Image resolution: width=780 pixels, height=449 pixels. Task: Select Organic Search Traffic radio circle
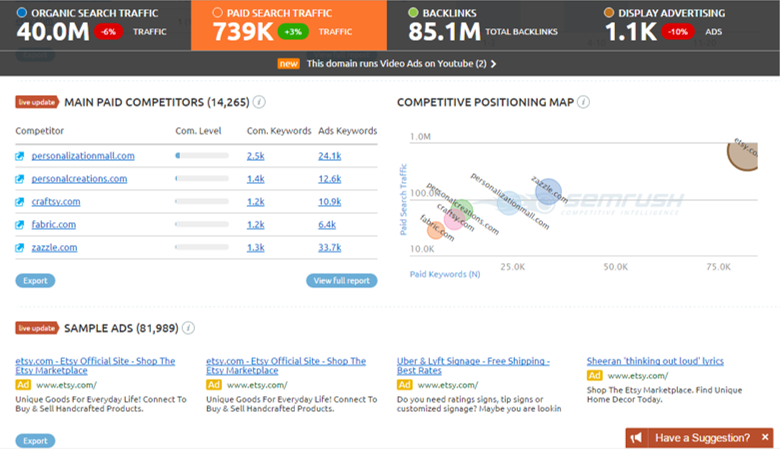[21, 12]
